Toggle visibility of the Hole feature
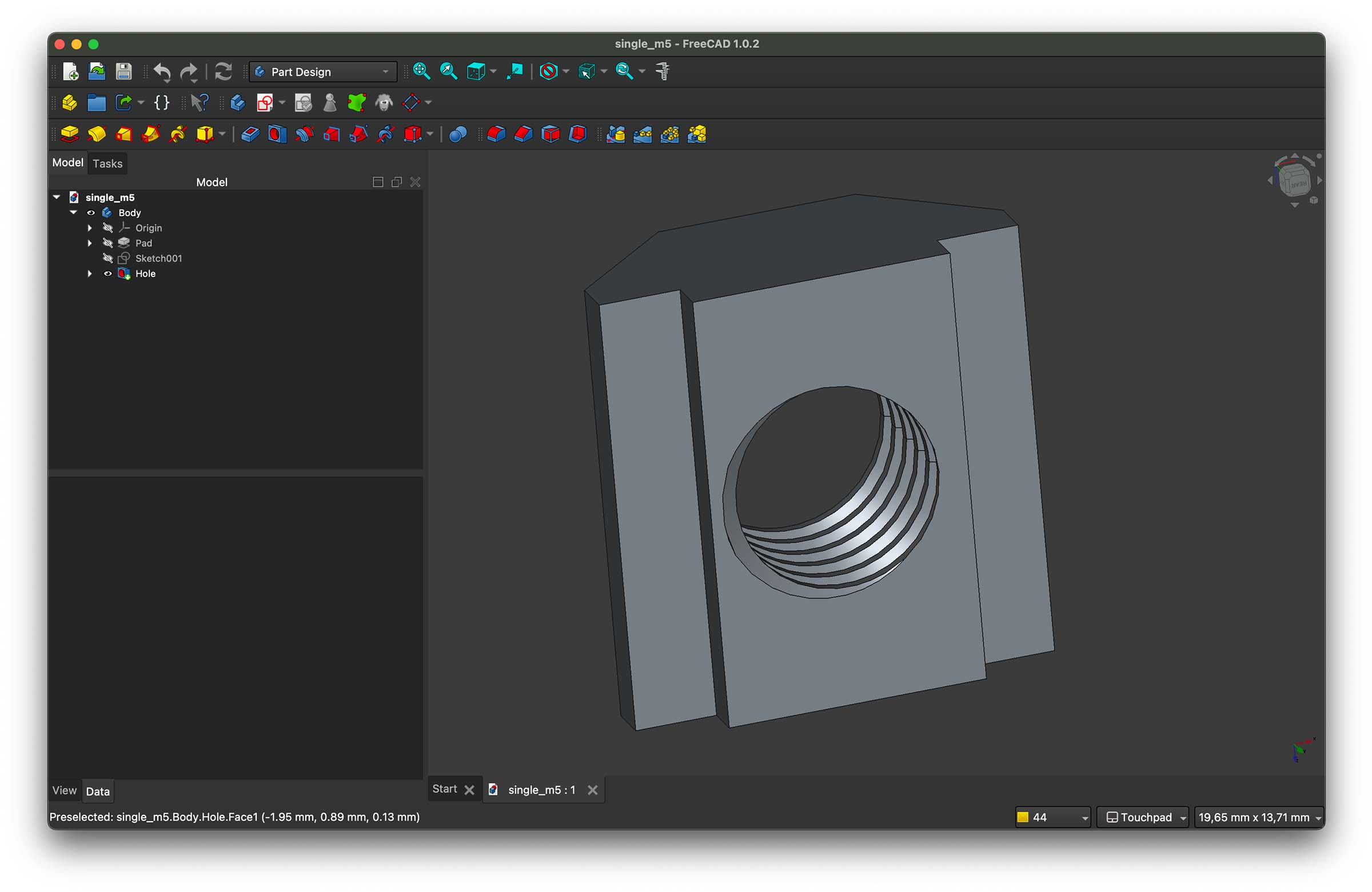The height and width of the screenshot is (892, 1372). coord(107,274)
